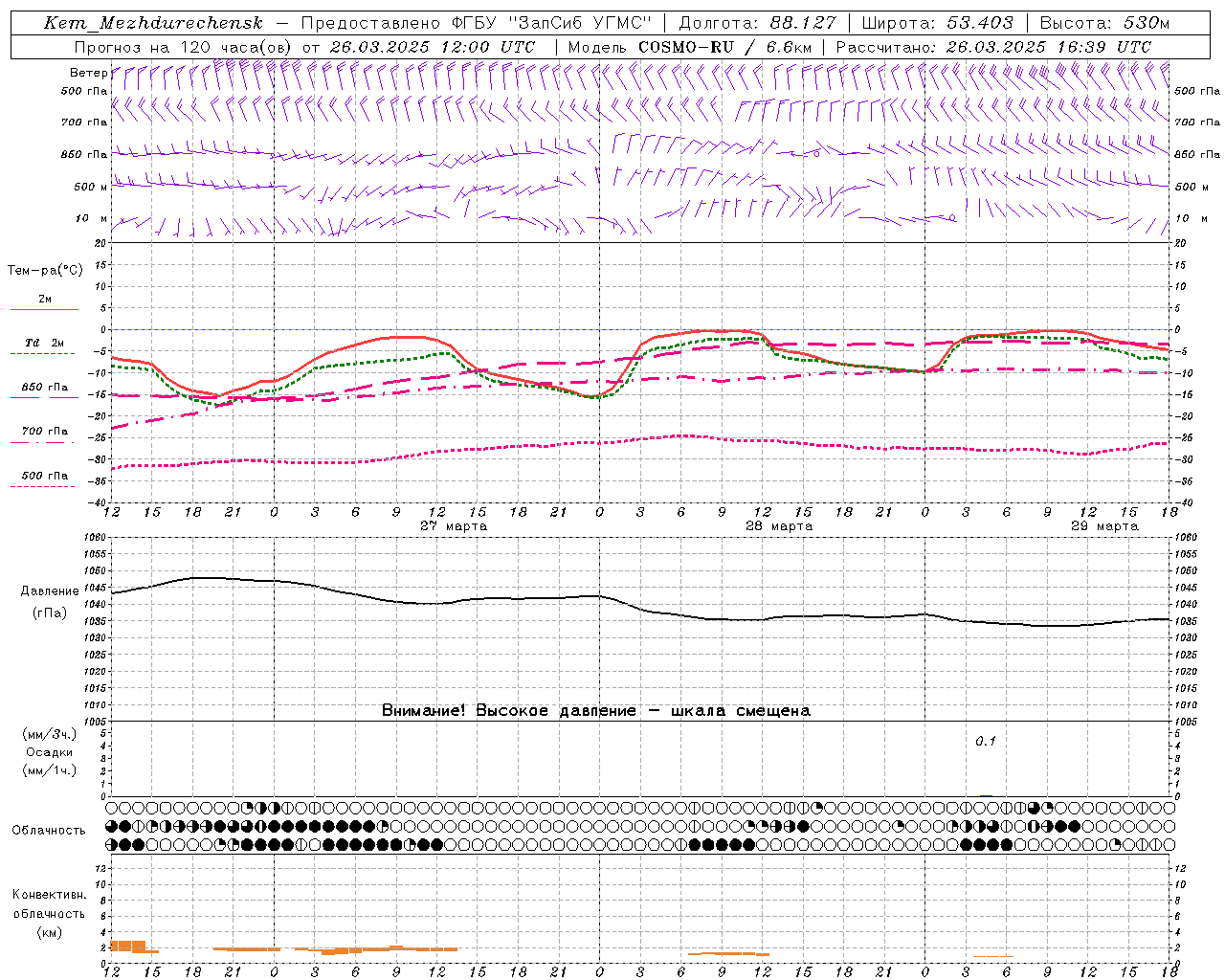The width and height of the screenshot is (1225, 980).
Task: Select the provider text ФГБУ "ЗапСиб УГМС"
Action: 550,23
